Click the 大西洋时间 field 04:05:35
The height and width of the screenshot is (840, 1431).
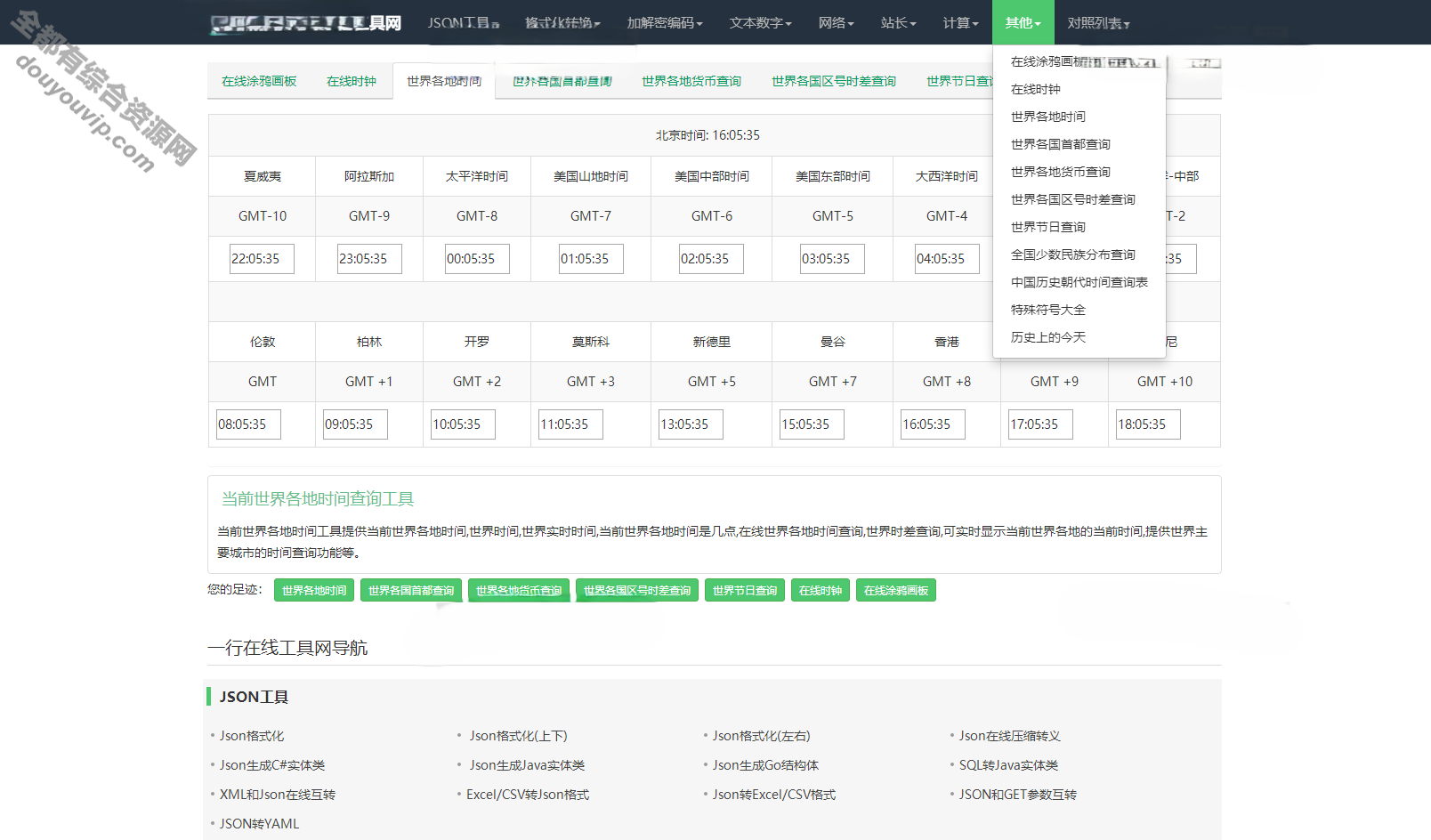pos(947,259)
